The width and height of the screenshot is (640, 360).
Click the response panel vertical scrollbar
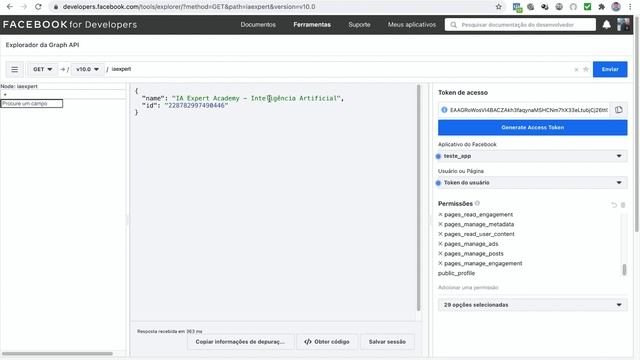click(x=418, y=198)
